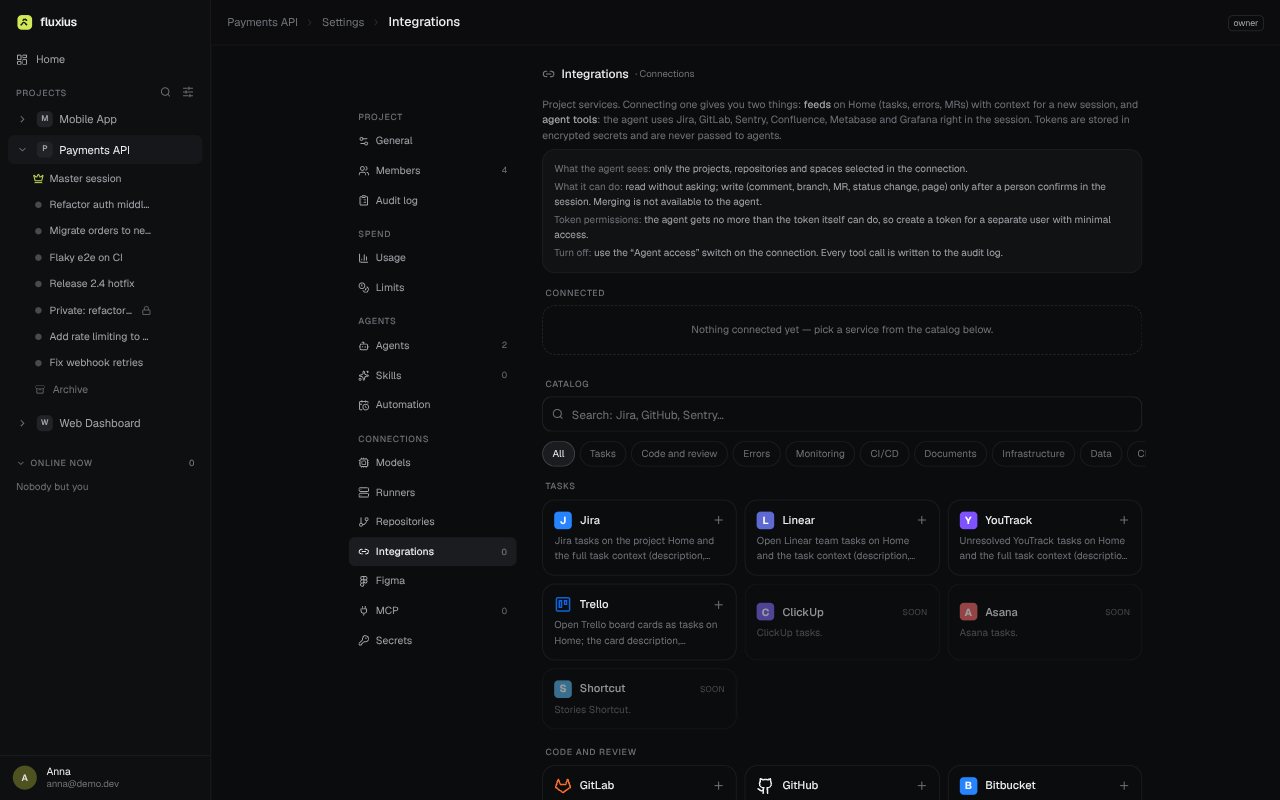This screenshot has width=1280, height=800.
Task: Click the Figma icon in navigation
Action: (x=364, y=581)
